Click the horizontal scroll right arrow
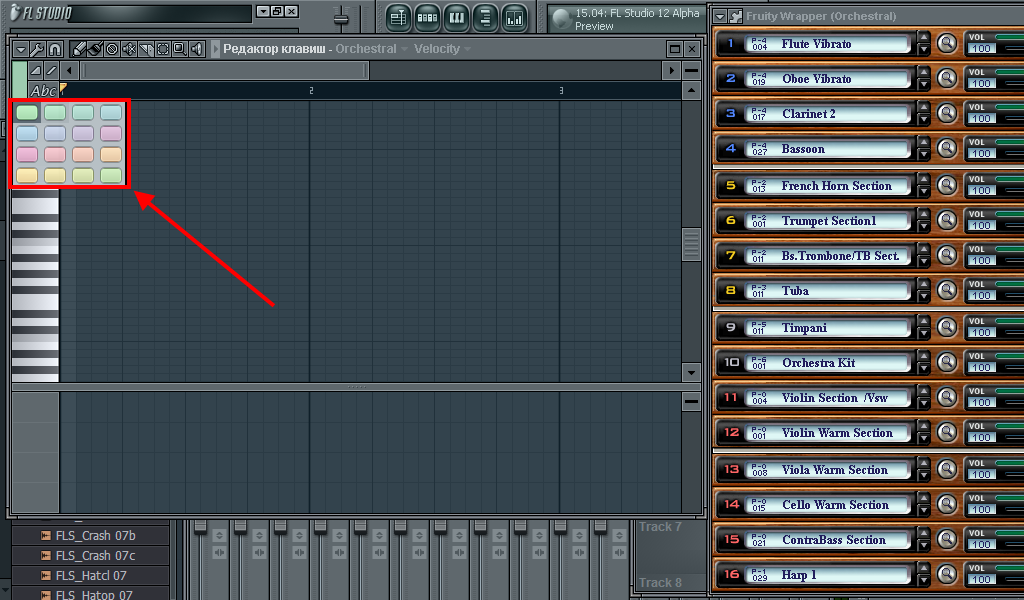 tap(671, 71)
